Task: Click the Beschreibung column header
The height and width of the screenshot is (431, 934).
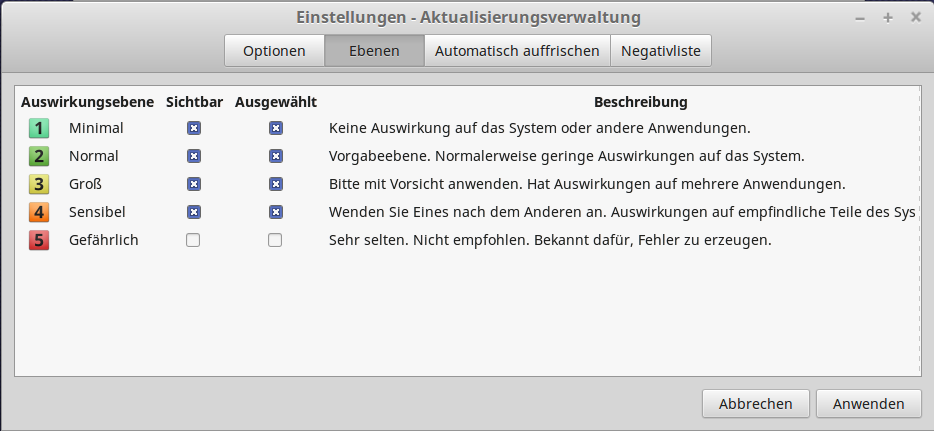Action: click(640, 102)
